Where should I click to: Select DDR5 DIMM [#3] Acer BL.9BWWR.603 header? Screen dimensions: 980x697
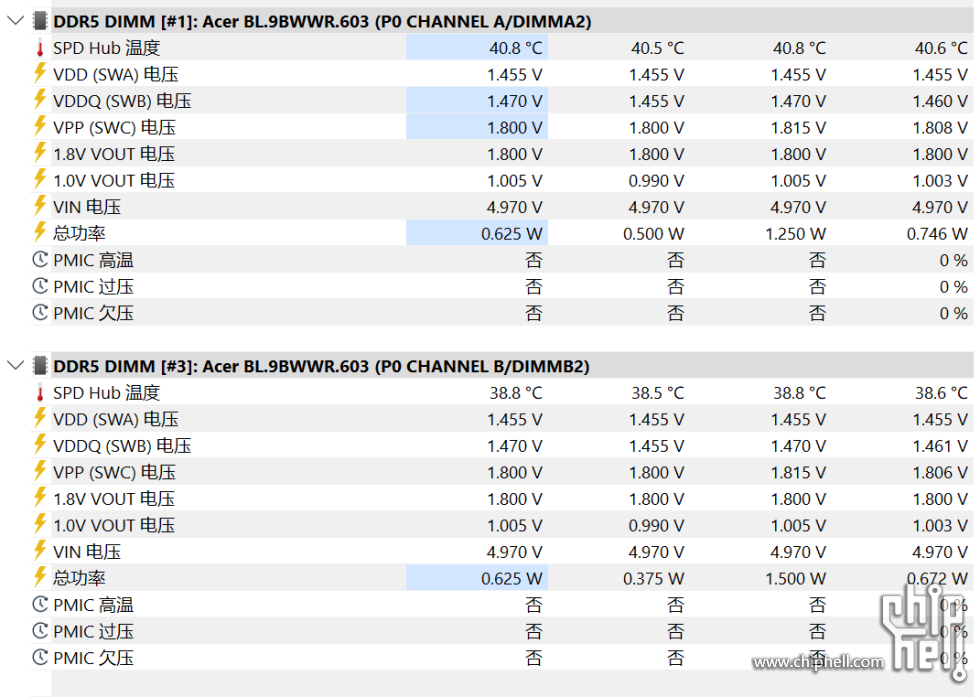[321, 366]
